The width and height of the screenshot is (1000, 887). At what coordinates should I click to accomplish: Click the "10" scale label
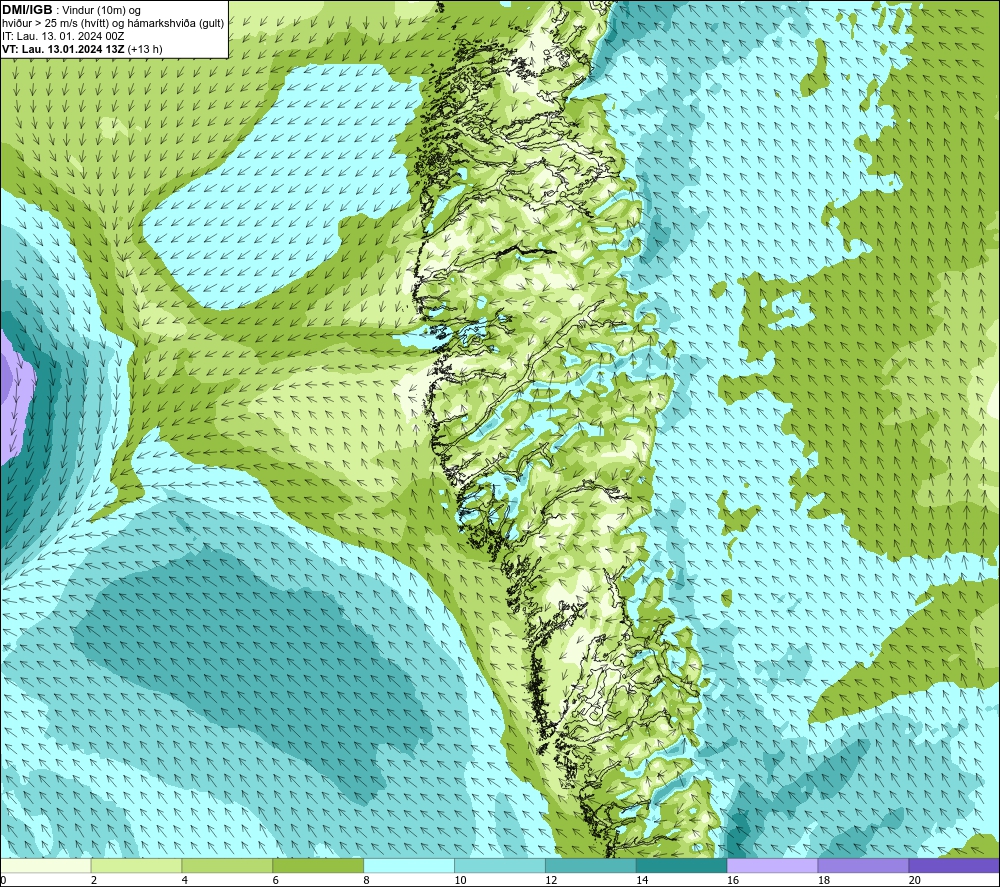[x=460, y=880]
